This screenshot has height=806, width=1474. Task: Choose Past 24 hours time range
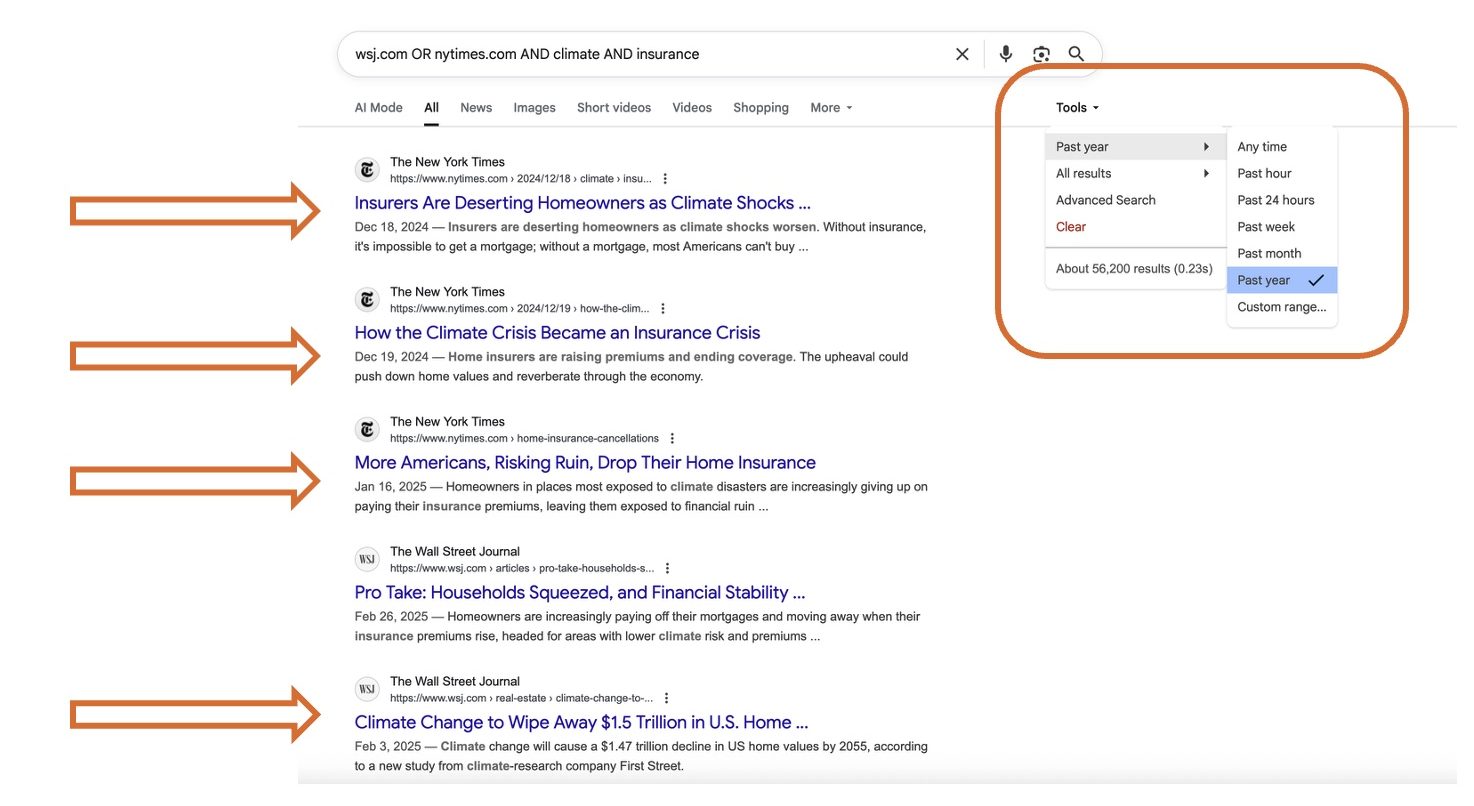click(1282, 200)
